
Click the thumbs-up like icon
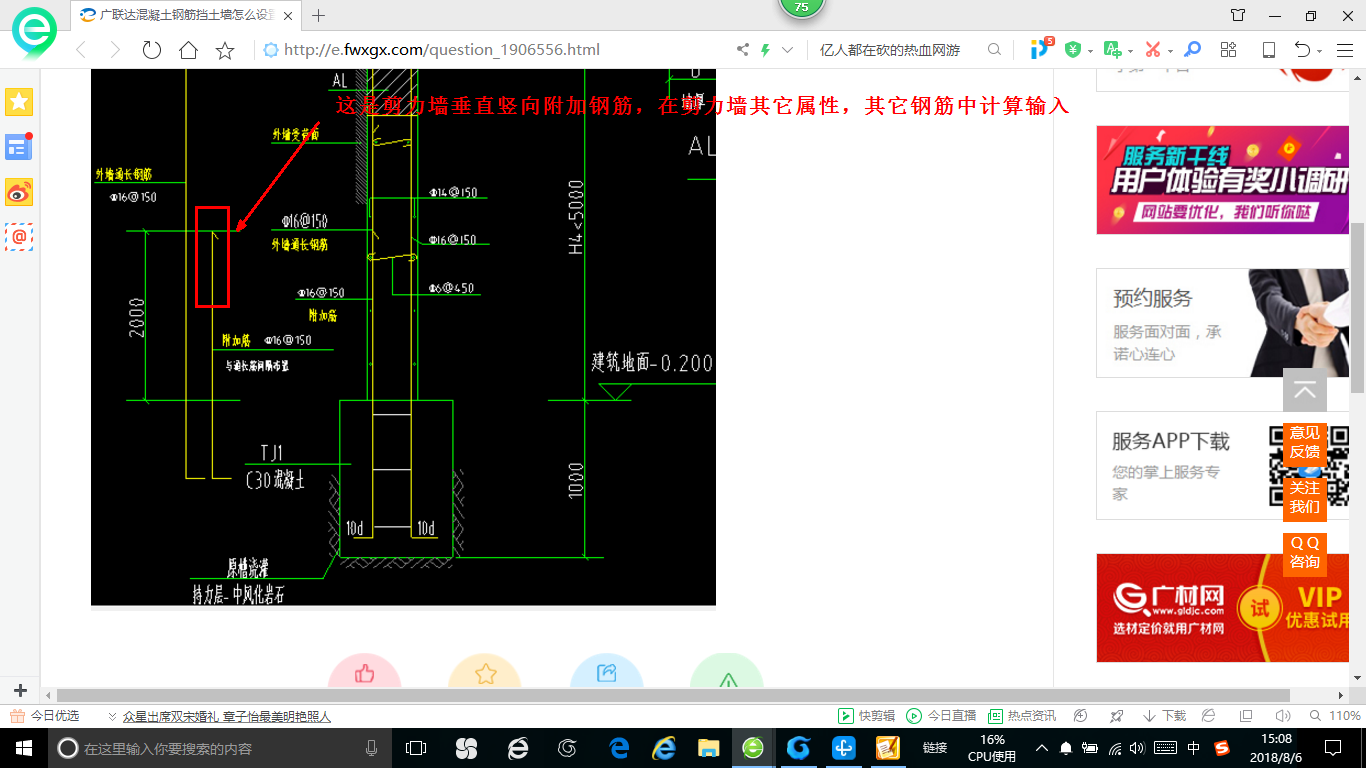[x=364, y=674]
